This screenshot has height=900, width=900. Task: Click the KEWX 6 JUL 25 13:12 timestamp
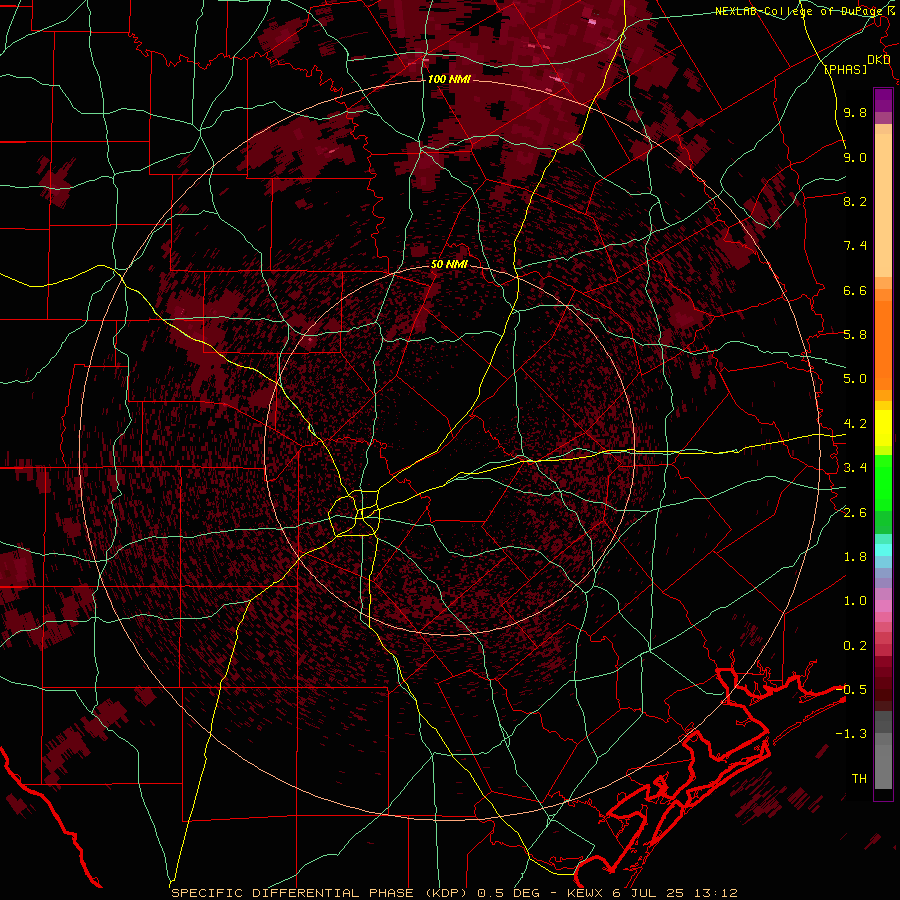click(x=652, y=893)
